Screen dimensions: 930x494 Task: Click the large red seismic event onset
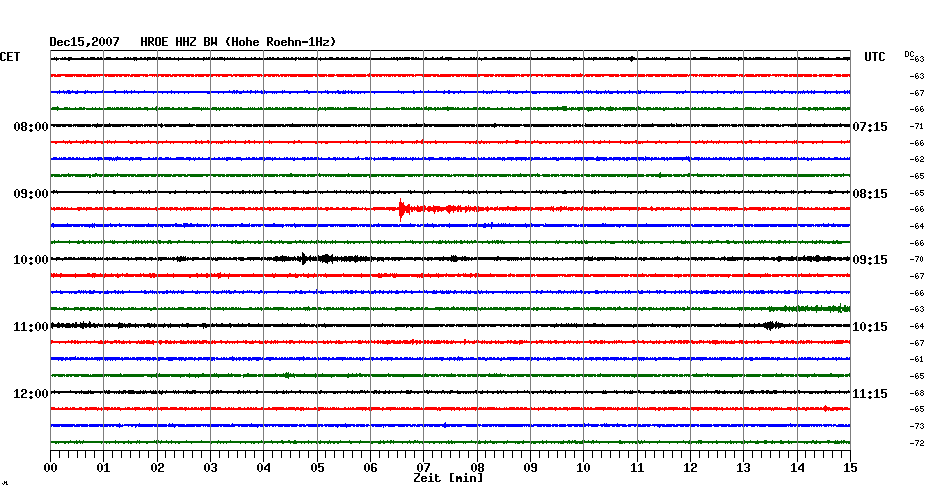coord(402,209)
